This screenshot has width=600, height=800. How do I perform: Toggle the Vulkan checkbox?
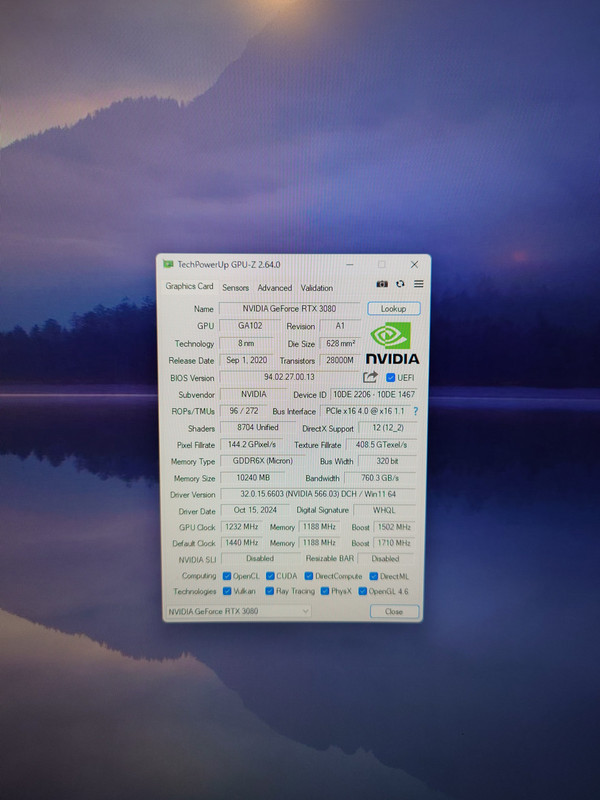tap(227, 591)
